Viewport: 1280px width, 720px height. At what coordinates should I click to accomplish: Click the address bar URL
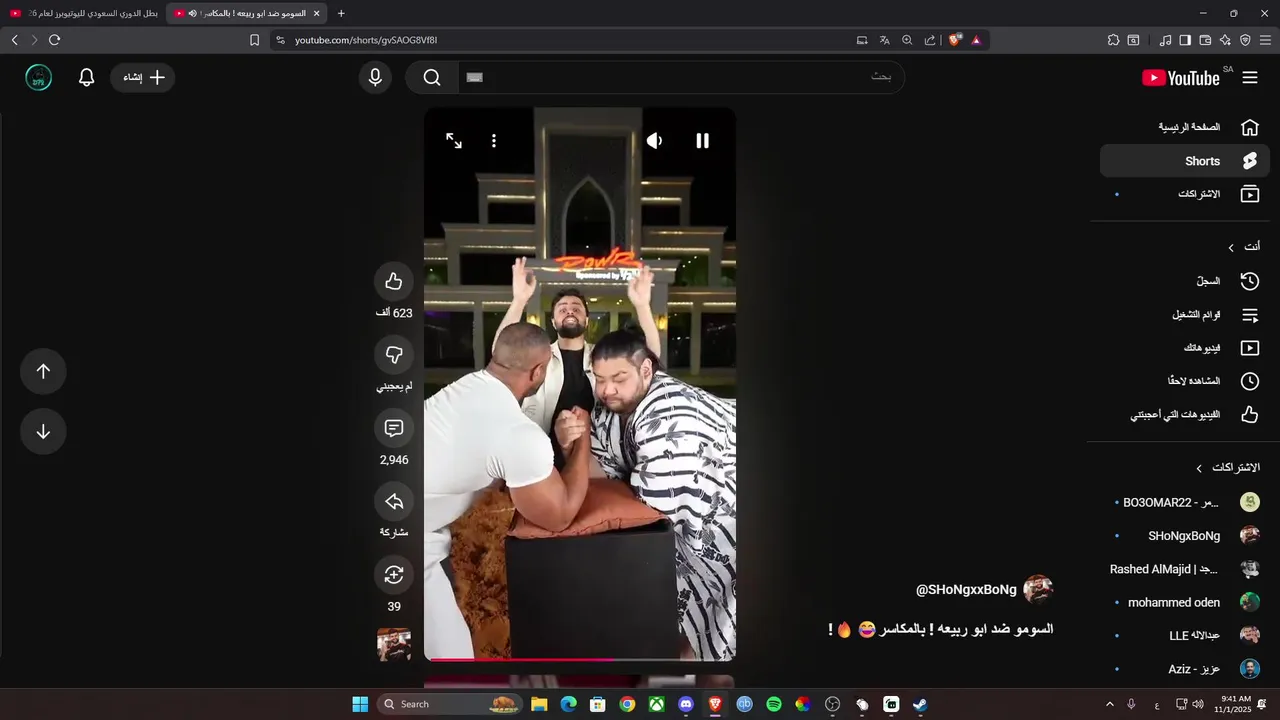tap(366, 40)
